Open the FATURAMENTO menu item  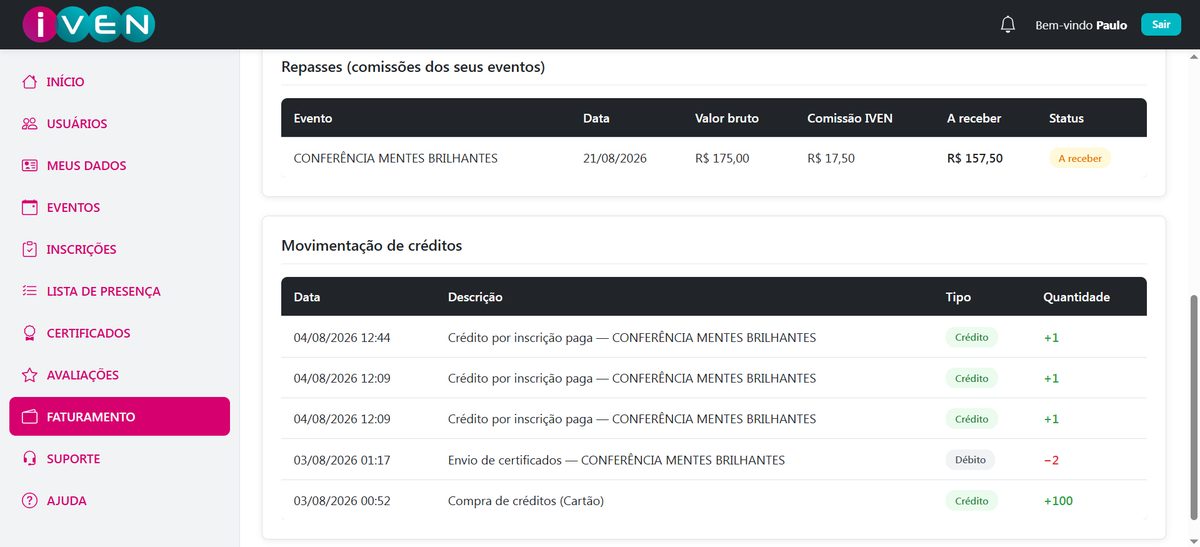pos(120,417)
